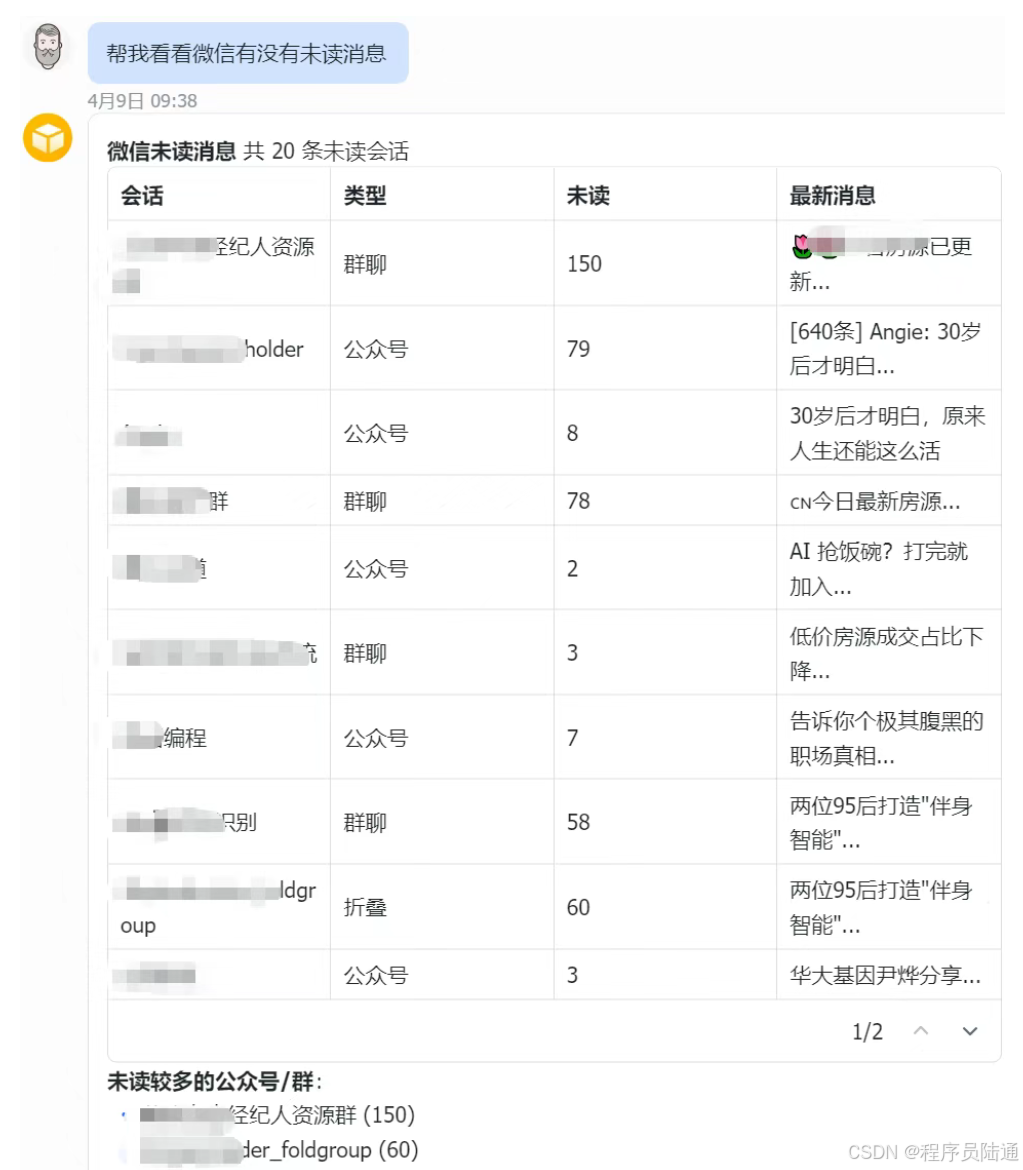Click 公众号 type in the 79-unread row

click(x=375, y=348)
